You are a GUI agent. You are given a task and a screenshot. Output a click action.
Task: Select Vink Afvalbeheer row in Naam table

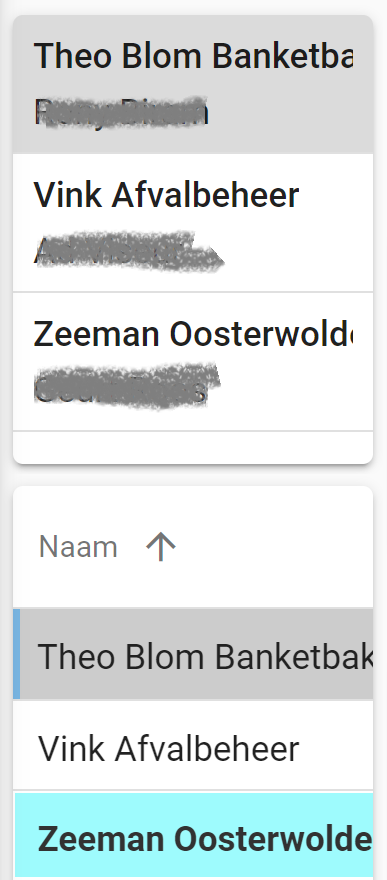[193, 746]
